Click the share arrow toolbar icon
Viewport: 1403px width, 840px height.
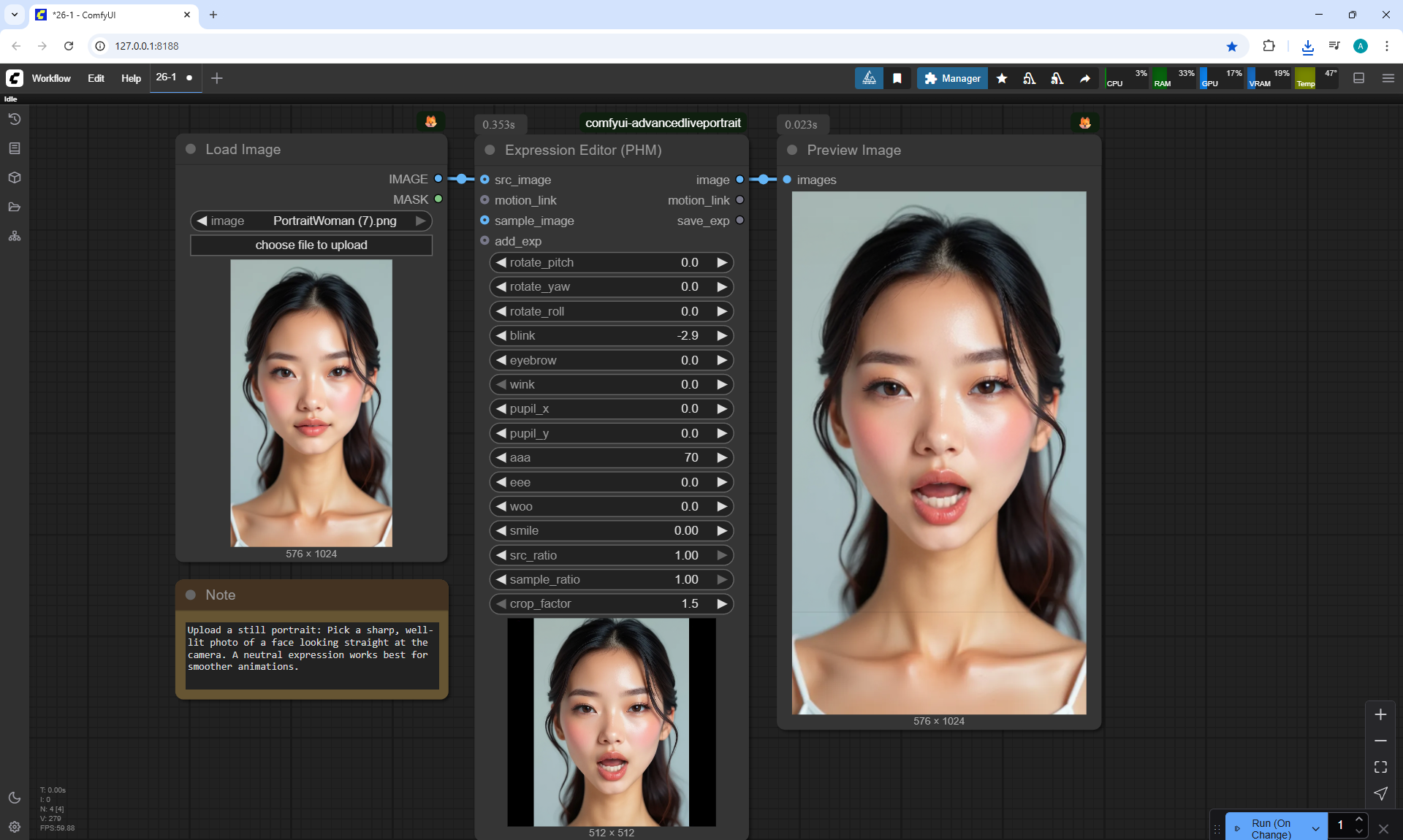[1085, 78]
